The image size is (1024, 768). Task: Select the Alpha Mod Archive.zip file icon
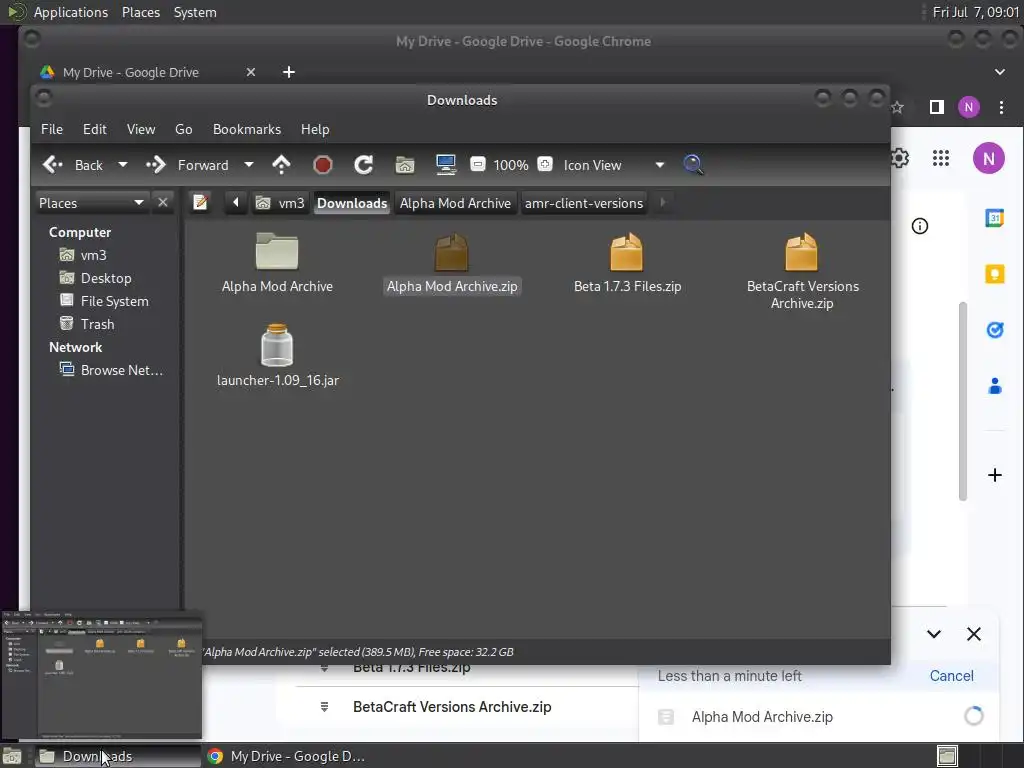point(451,252)
